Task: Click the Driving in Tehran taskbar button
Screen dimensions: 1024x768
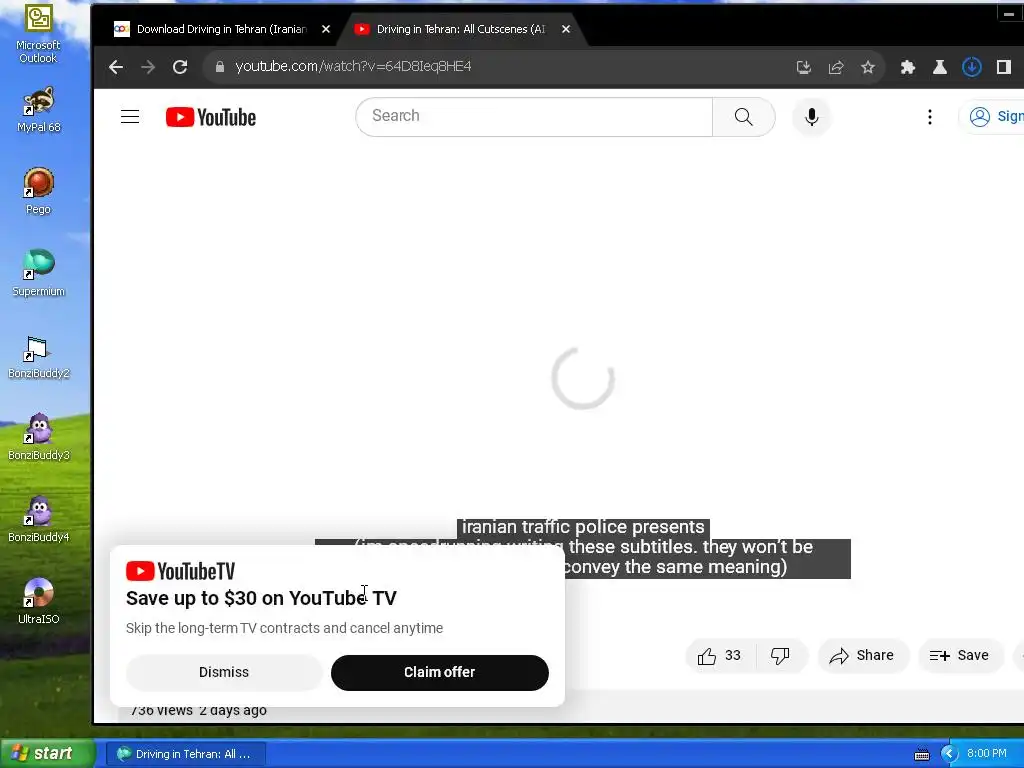Action: (185, 754)
